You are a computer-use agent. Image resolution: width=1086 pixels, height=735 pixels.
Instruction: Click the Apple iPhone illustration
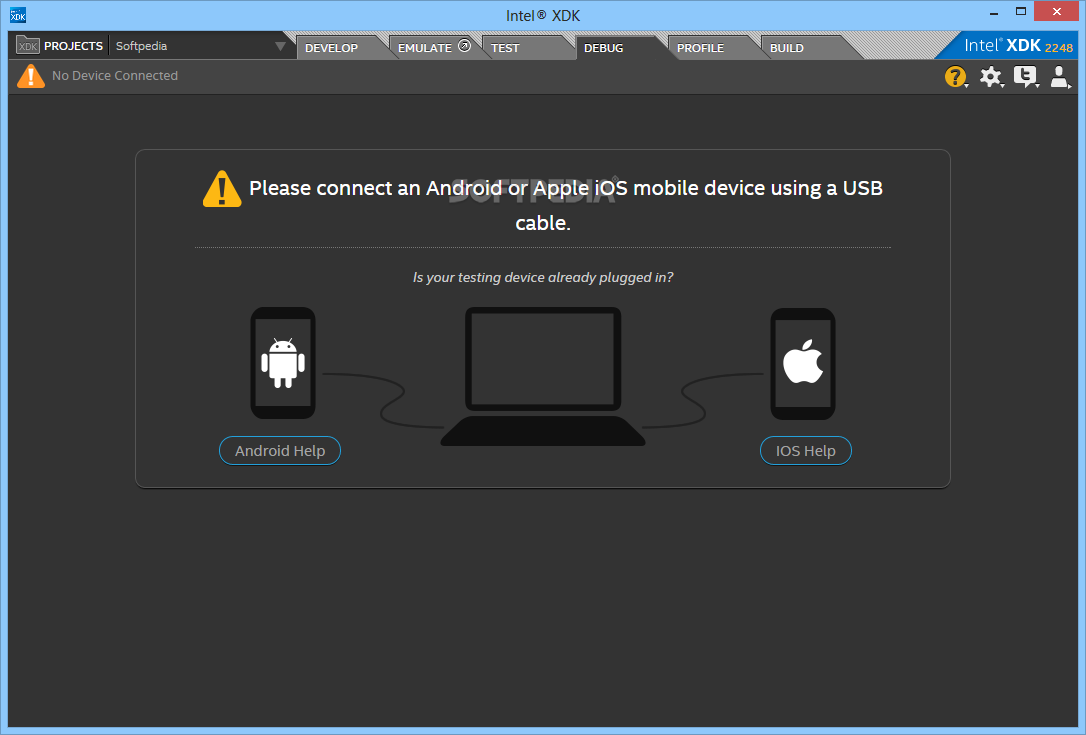point(803,364)
